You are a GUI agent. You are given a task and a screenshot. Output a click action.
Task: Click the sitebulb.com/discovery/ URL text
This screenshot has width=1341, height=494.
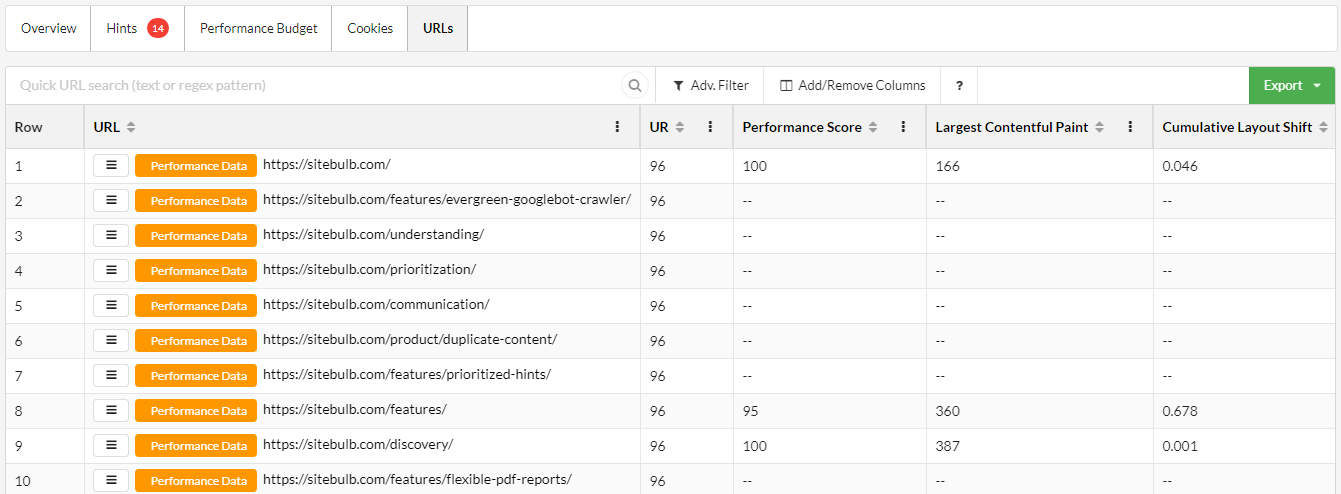pyautogui.click(x=358, y=444)
